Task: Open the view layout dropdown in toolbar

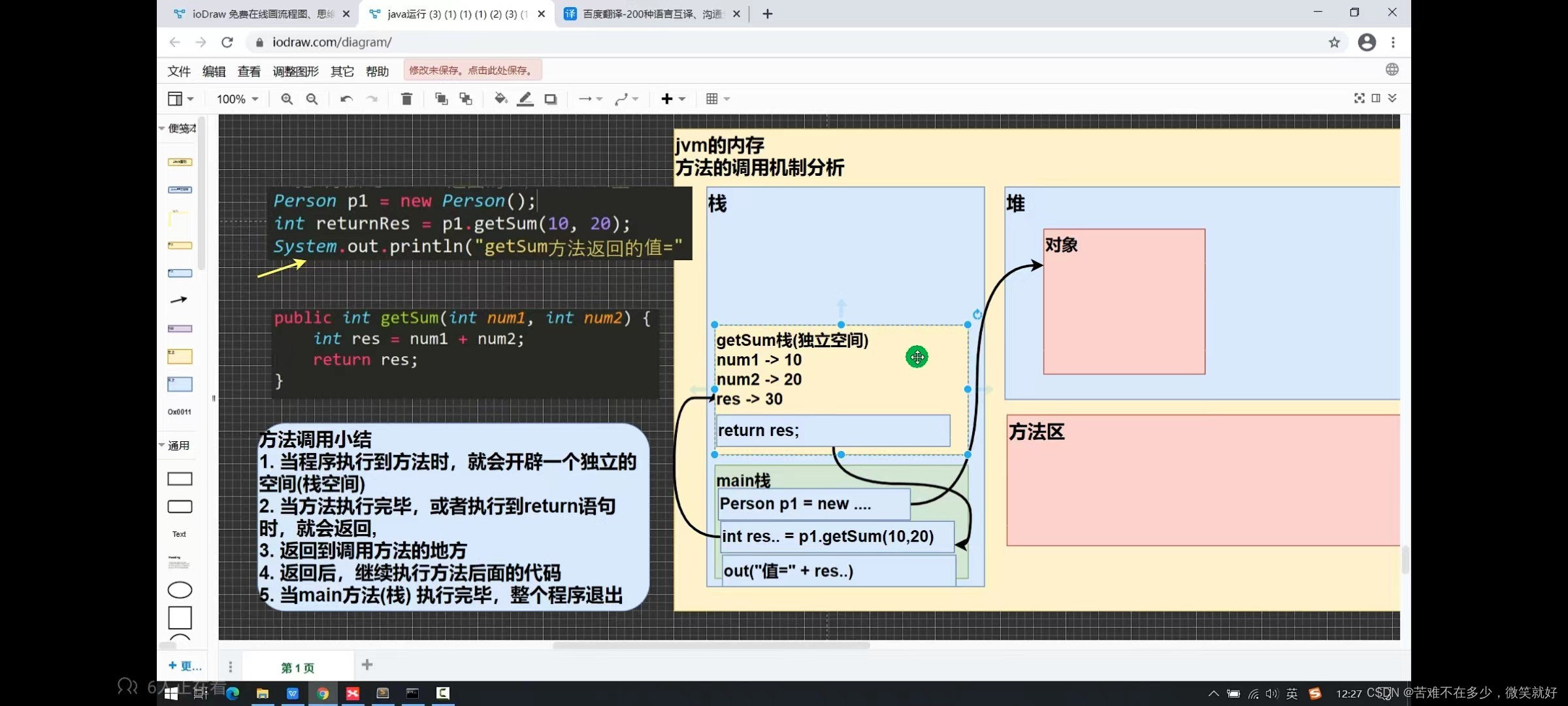Action: pos(180,99)
